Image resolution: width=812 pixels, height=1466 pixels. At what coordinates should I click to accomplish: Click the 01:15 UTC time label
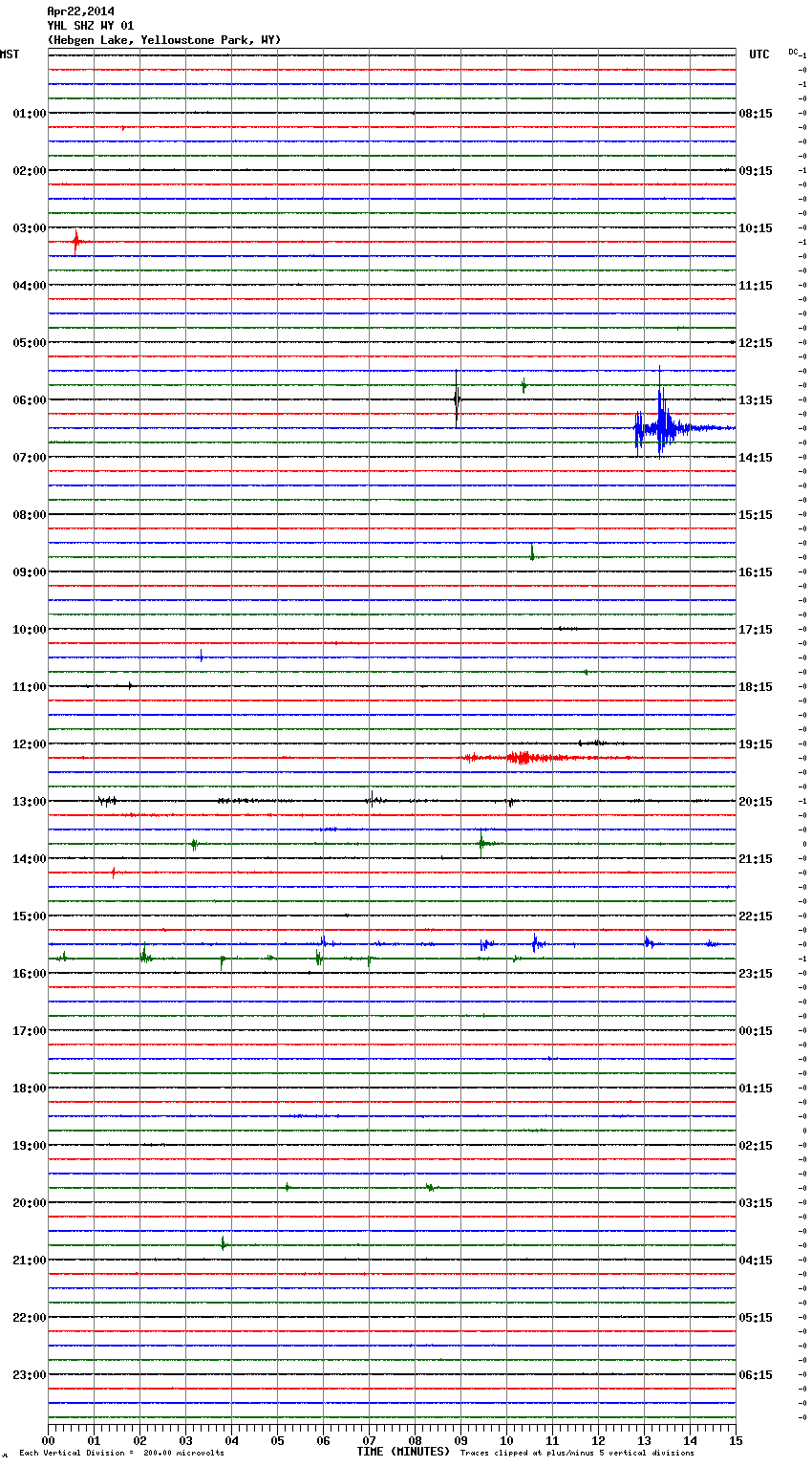click(x=756, y=1089)
